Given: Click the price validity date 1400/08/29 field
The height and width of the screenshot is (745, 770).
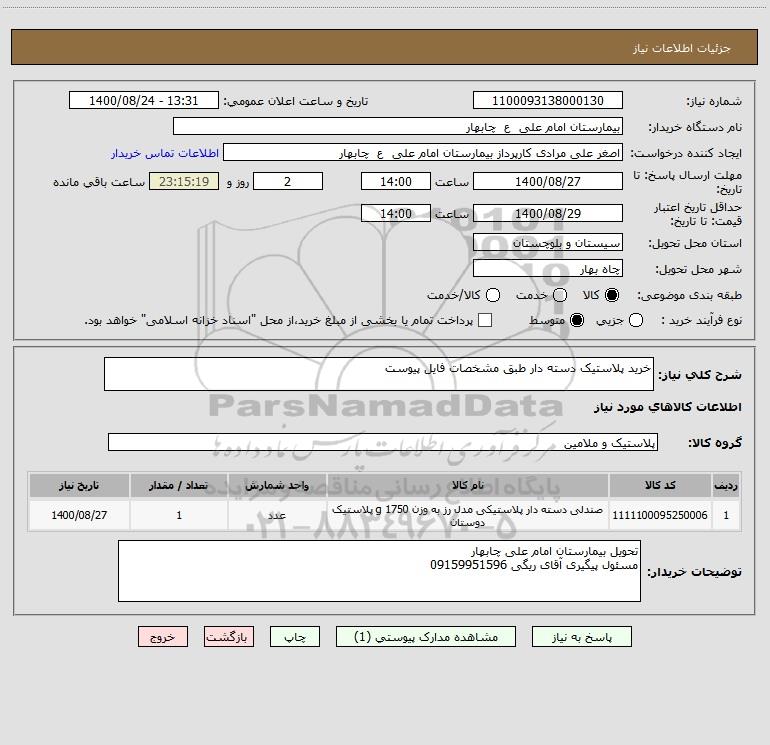Looking at the screenshot, I should [x=548, y=213].
